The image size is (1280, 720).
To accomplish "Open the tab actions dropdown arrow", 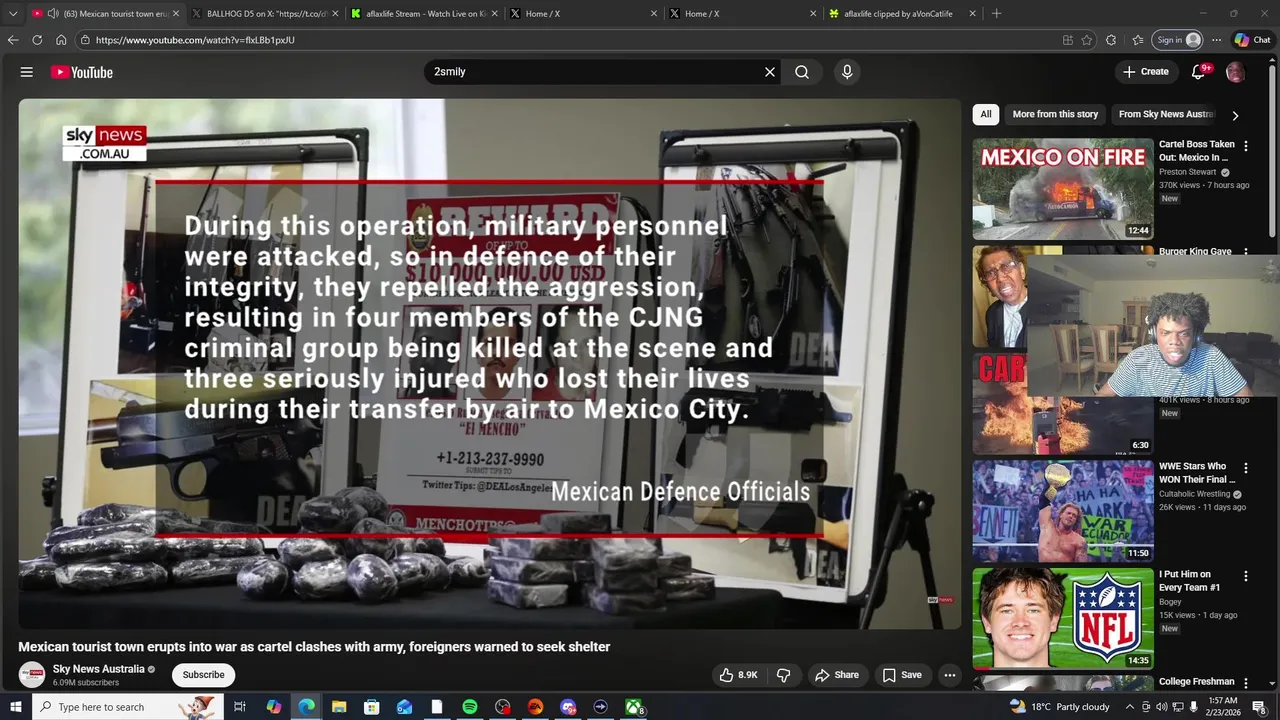I will coord(13,14).
